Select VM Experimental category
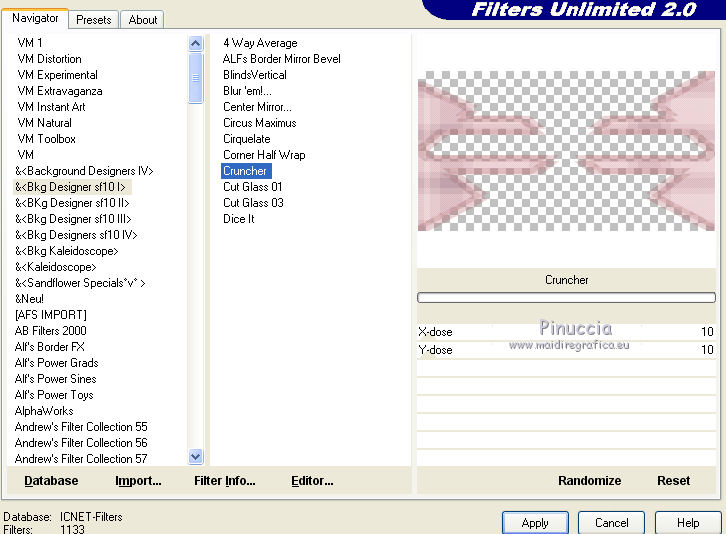The height and width of the screenshot is (534, 726). pyautogui.click(x=57, y=75)
